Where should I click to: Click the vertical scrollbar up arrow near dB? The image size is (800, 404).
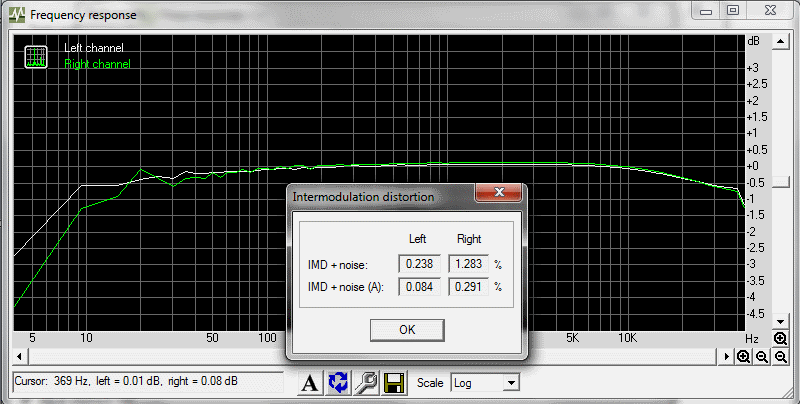(781, 41)
